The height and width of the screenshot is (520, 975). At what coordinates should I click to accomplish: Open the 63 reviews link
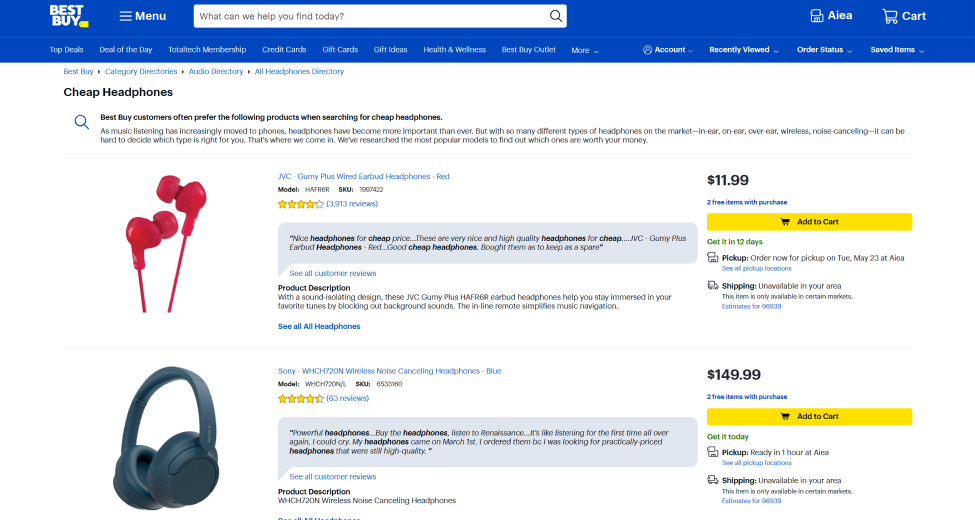[x=348, y=399]
